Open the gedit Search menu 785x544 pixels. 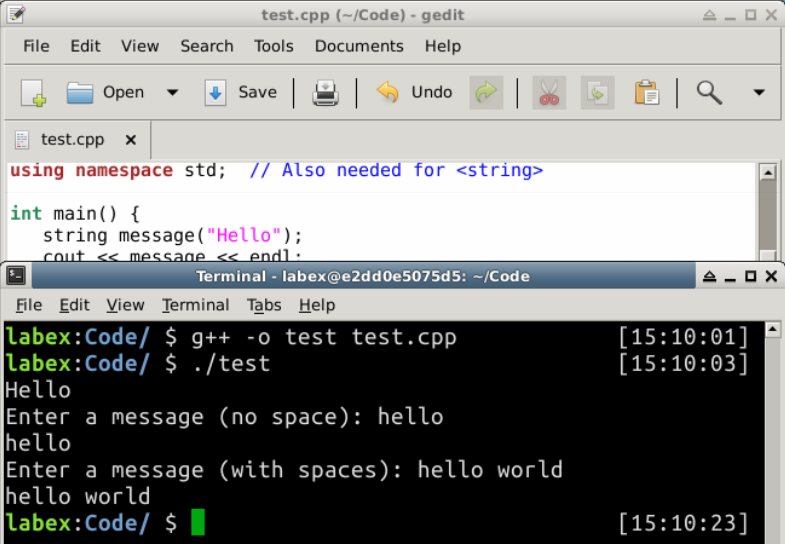tap(206, 46)
